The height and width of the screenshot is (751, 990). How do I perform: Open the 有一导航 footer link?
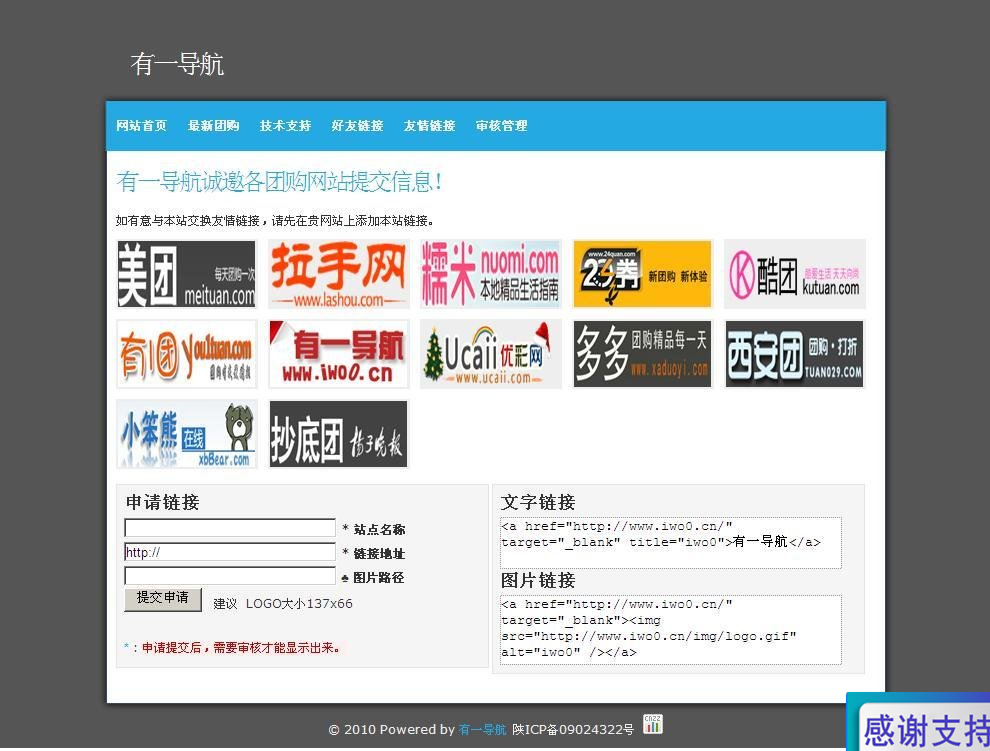pyautogui.click(x=482, y=730)
